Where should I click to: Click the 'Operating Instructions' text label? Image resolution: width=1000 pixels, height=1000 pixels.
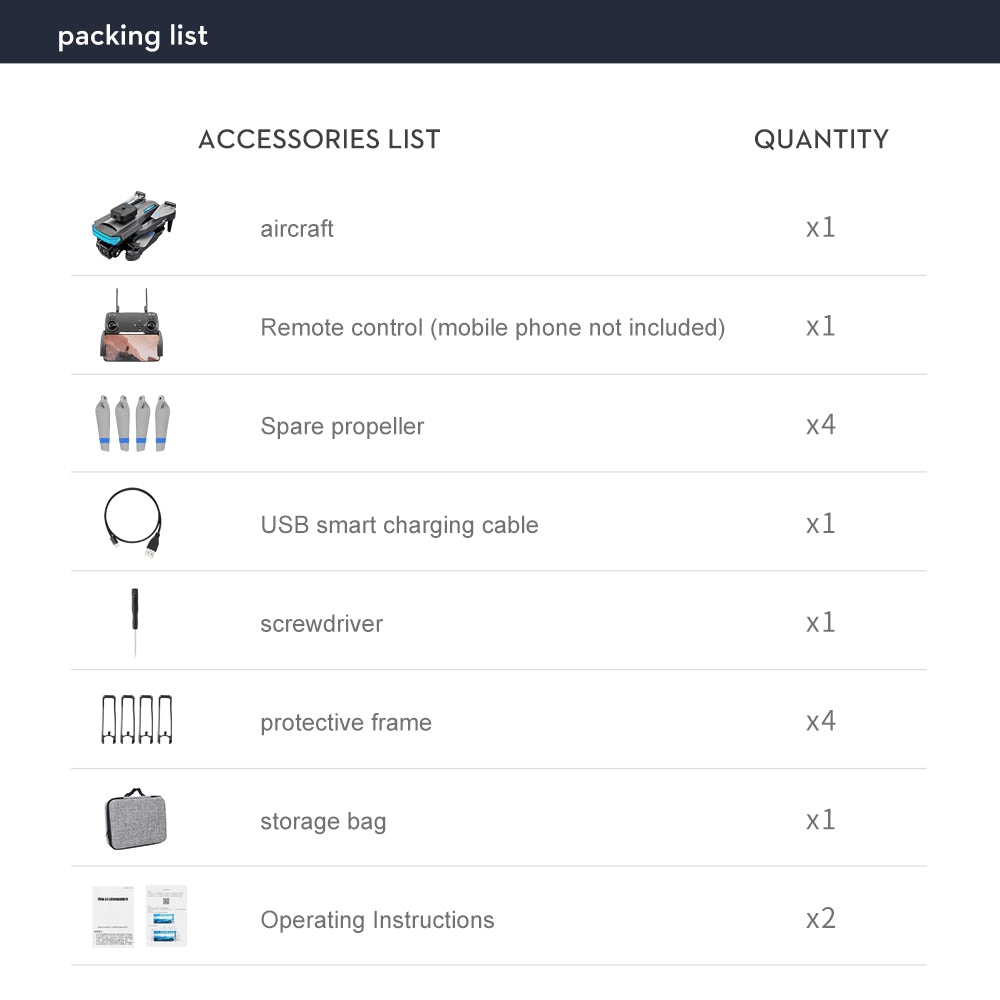pyautogui.click(x=377, y=920)
